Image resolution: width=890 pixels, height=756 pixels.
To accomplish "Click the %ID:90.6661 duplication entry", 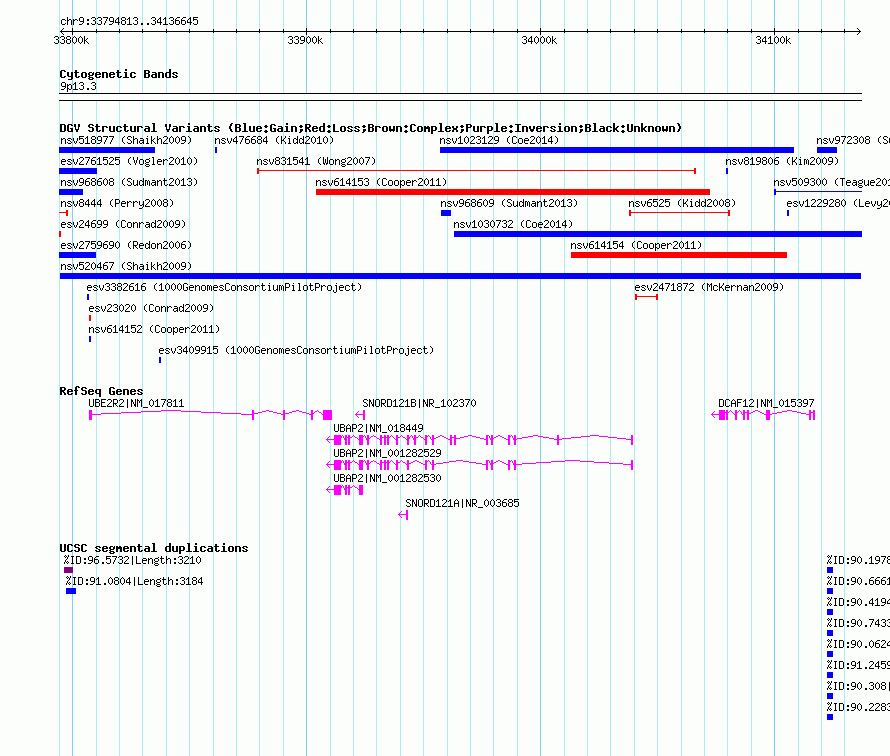I will coord(858,582).
